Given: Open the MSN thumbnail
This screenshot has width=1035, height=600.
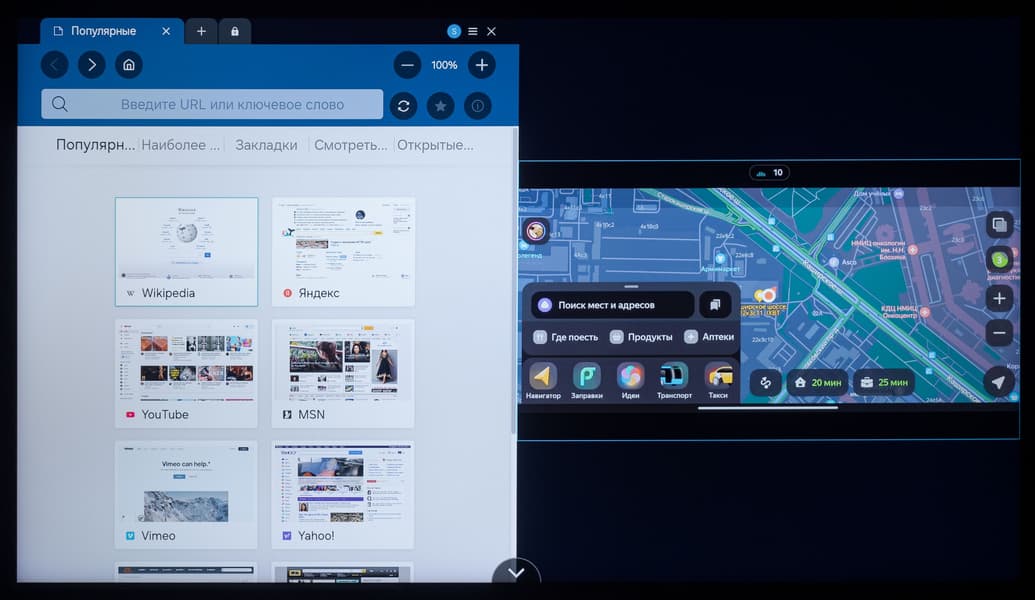Looking at the screenshot, I should [x=343, y=374].
